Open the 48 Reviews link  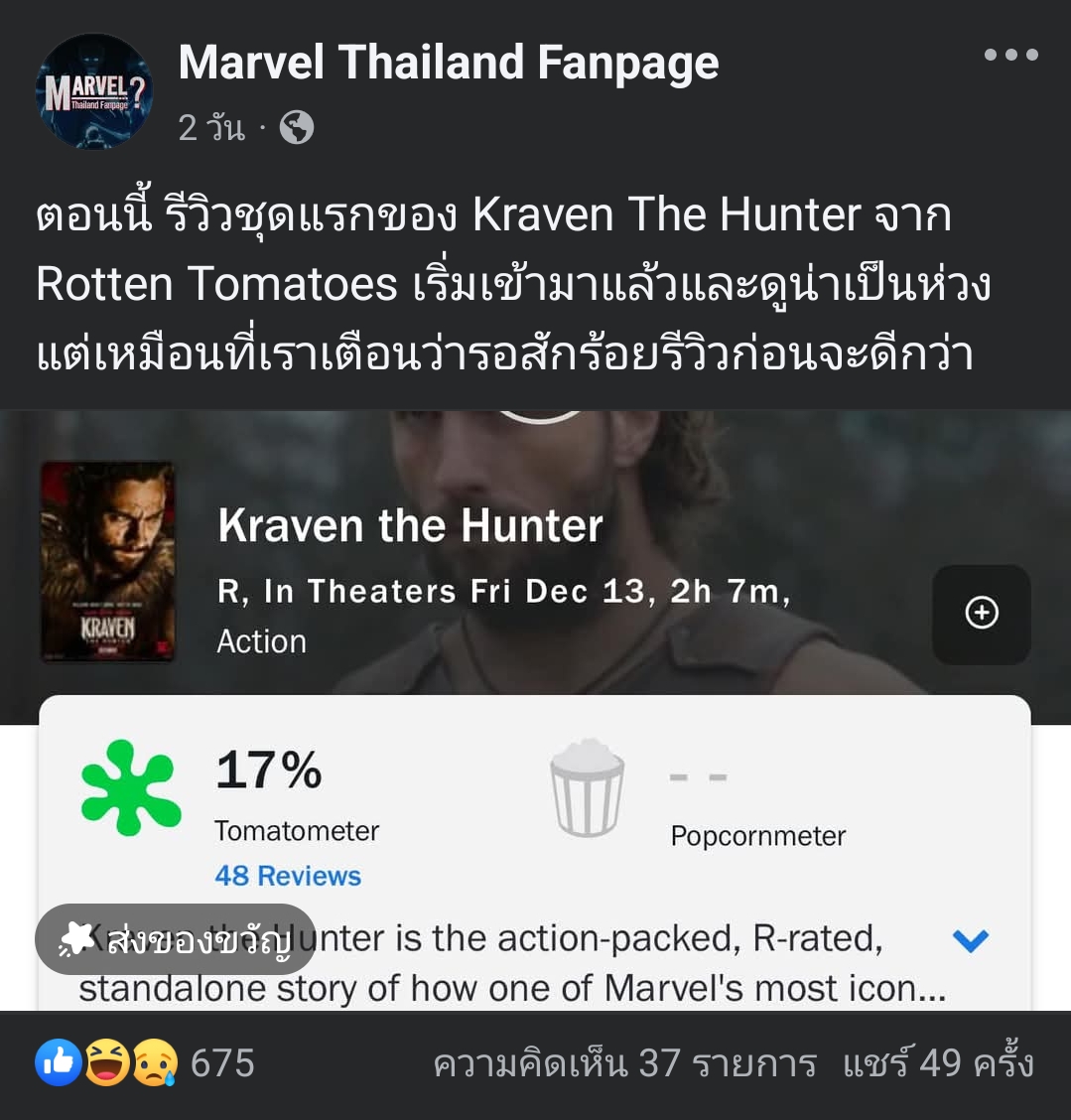[x=288, y=876]
